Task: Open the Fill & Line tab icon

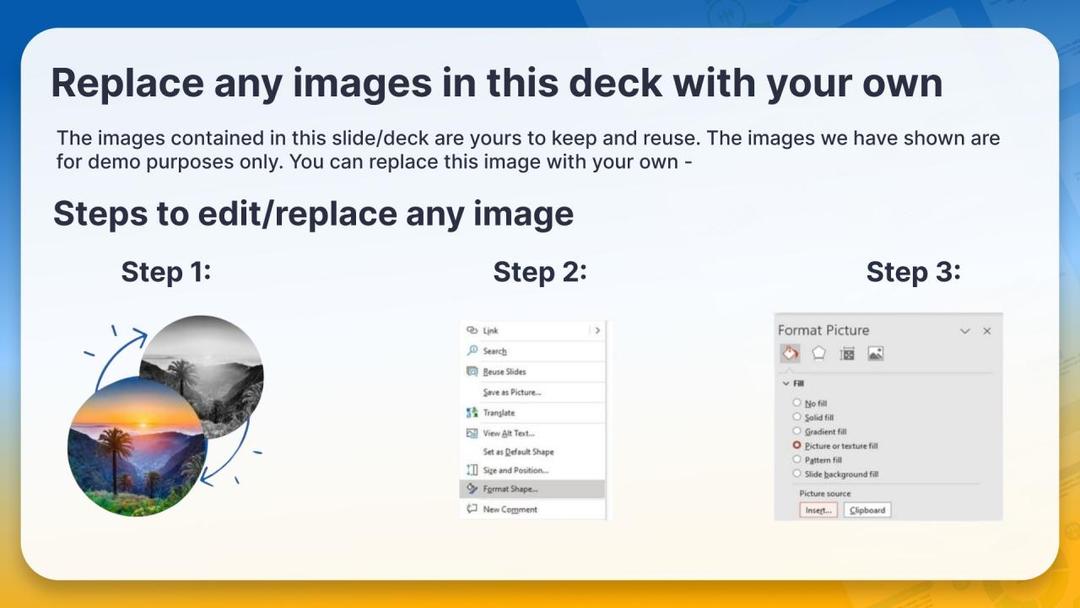Action: tap(790, 353)
